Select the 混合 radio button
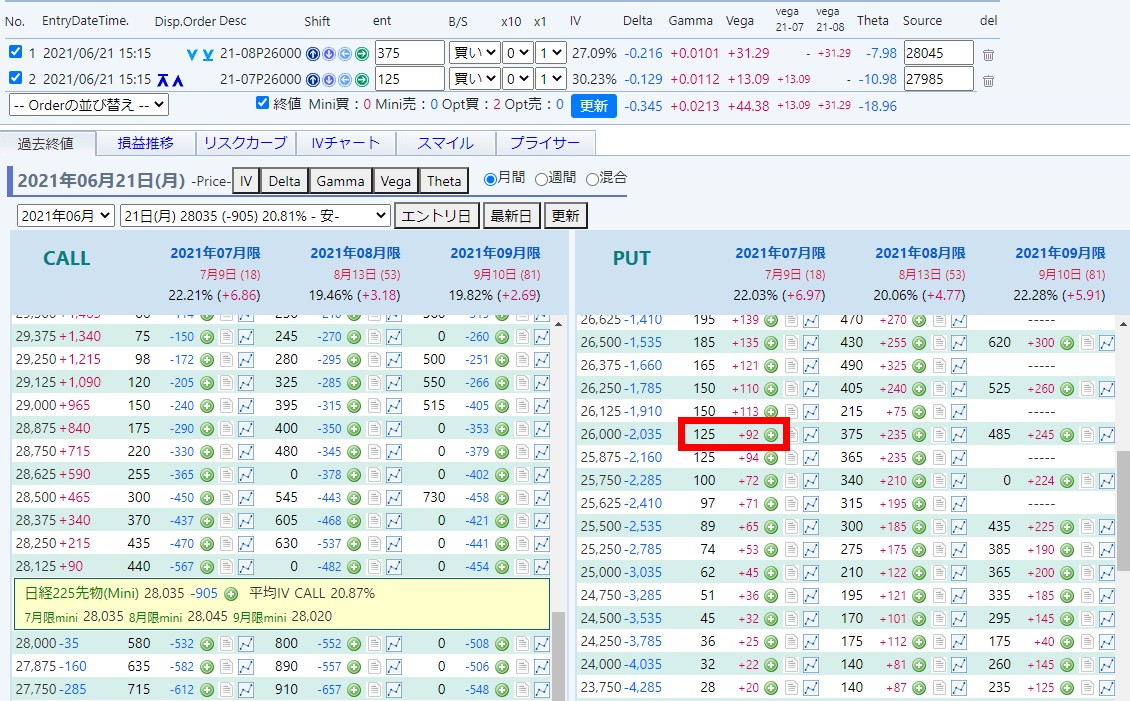 [x=592, y=179]
